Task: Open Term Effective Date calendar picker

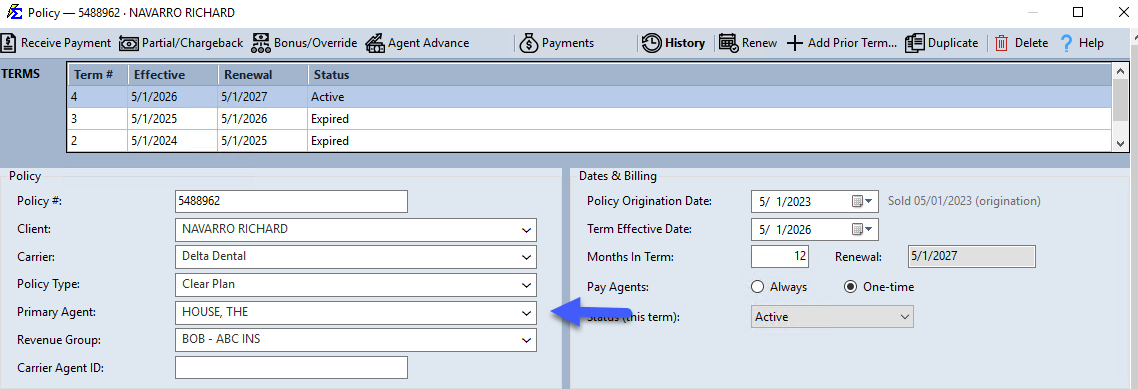Action: click(861, 229)
